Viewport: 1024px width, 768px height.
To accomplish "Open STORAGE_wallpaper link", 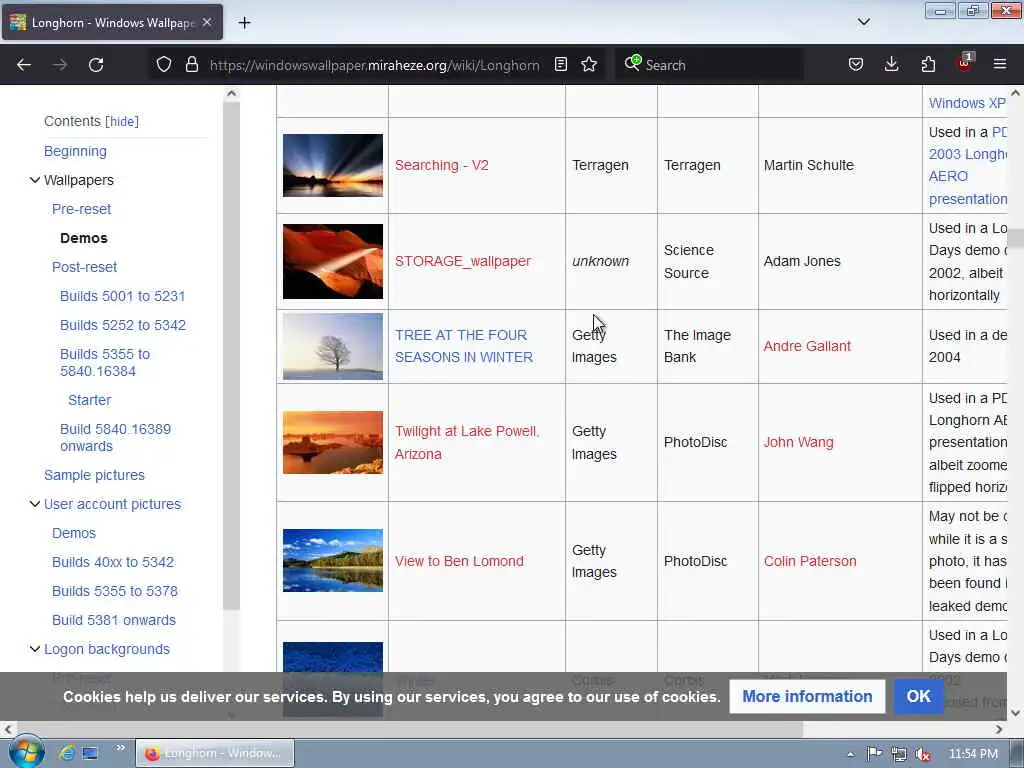I will click(x=462, y=261).
